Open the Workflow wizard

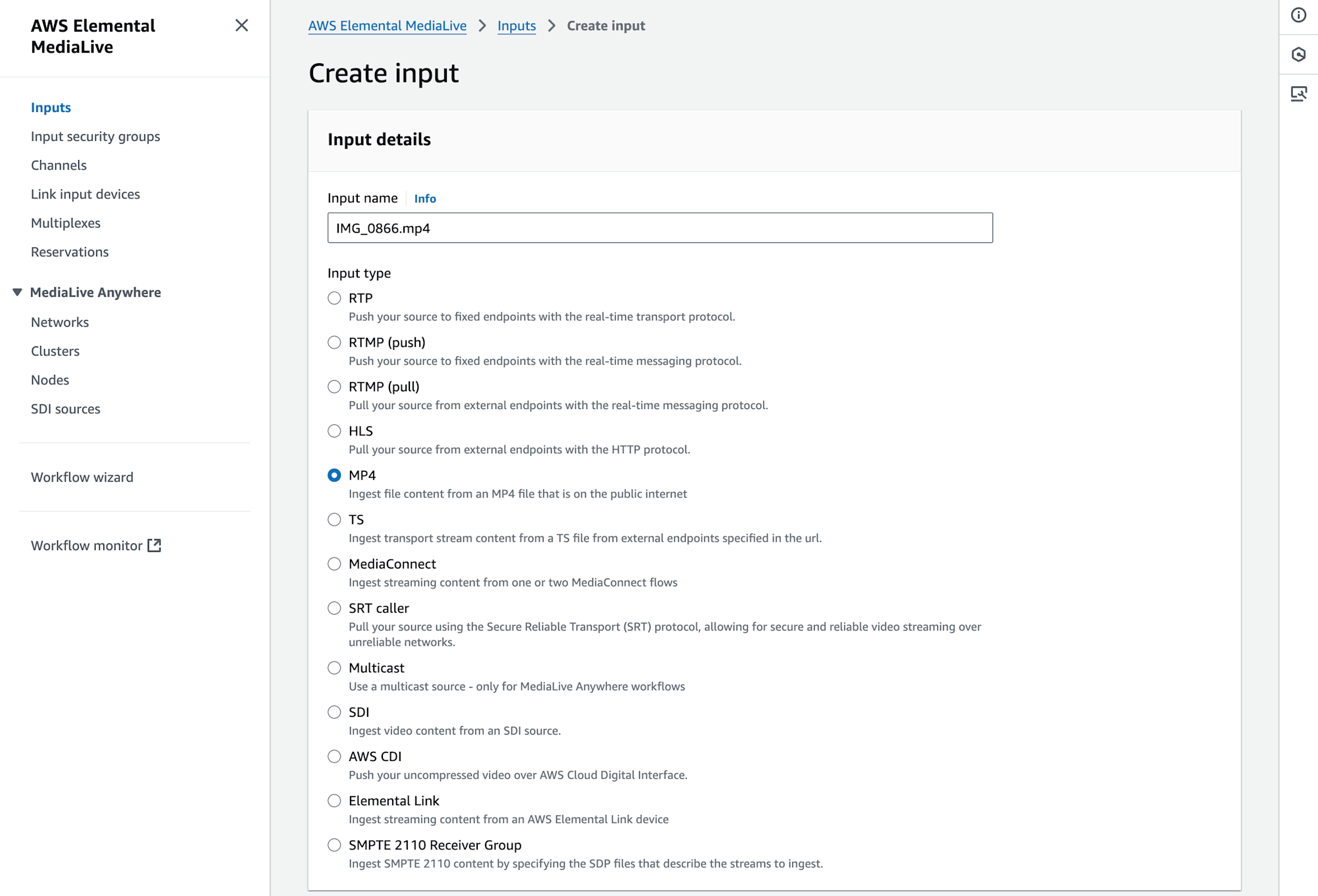tap(82, 477)
